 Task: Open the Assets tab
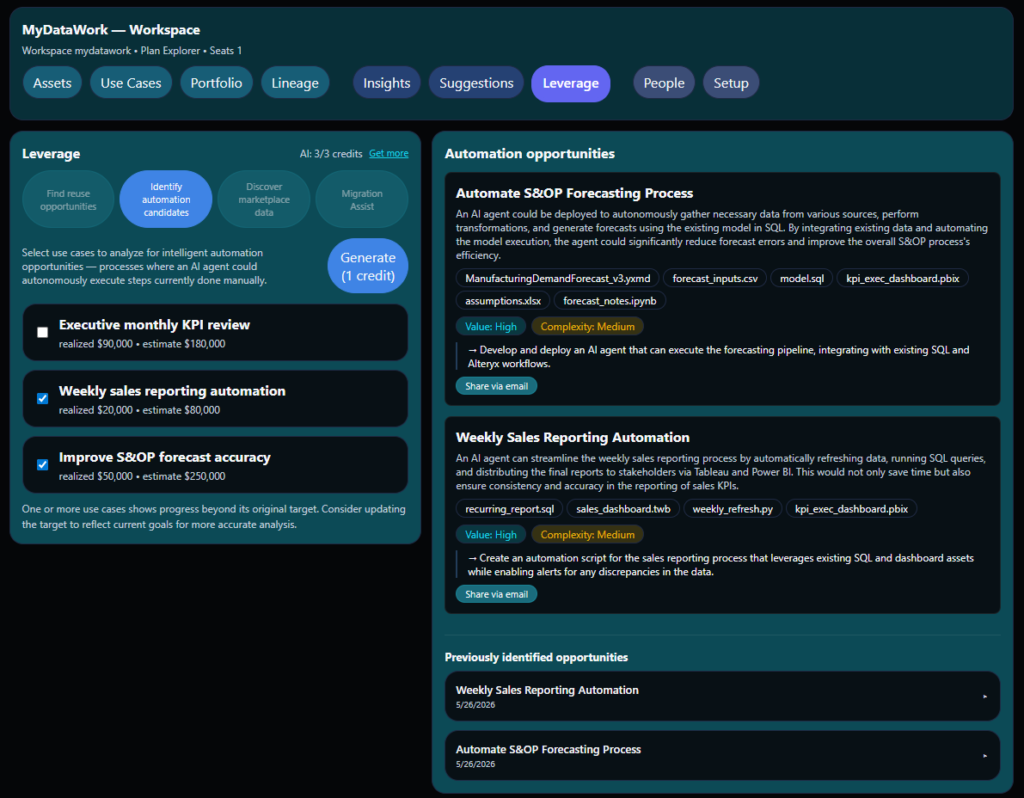pyautogui.click(x=52, y=83)
